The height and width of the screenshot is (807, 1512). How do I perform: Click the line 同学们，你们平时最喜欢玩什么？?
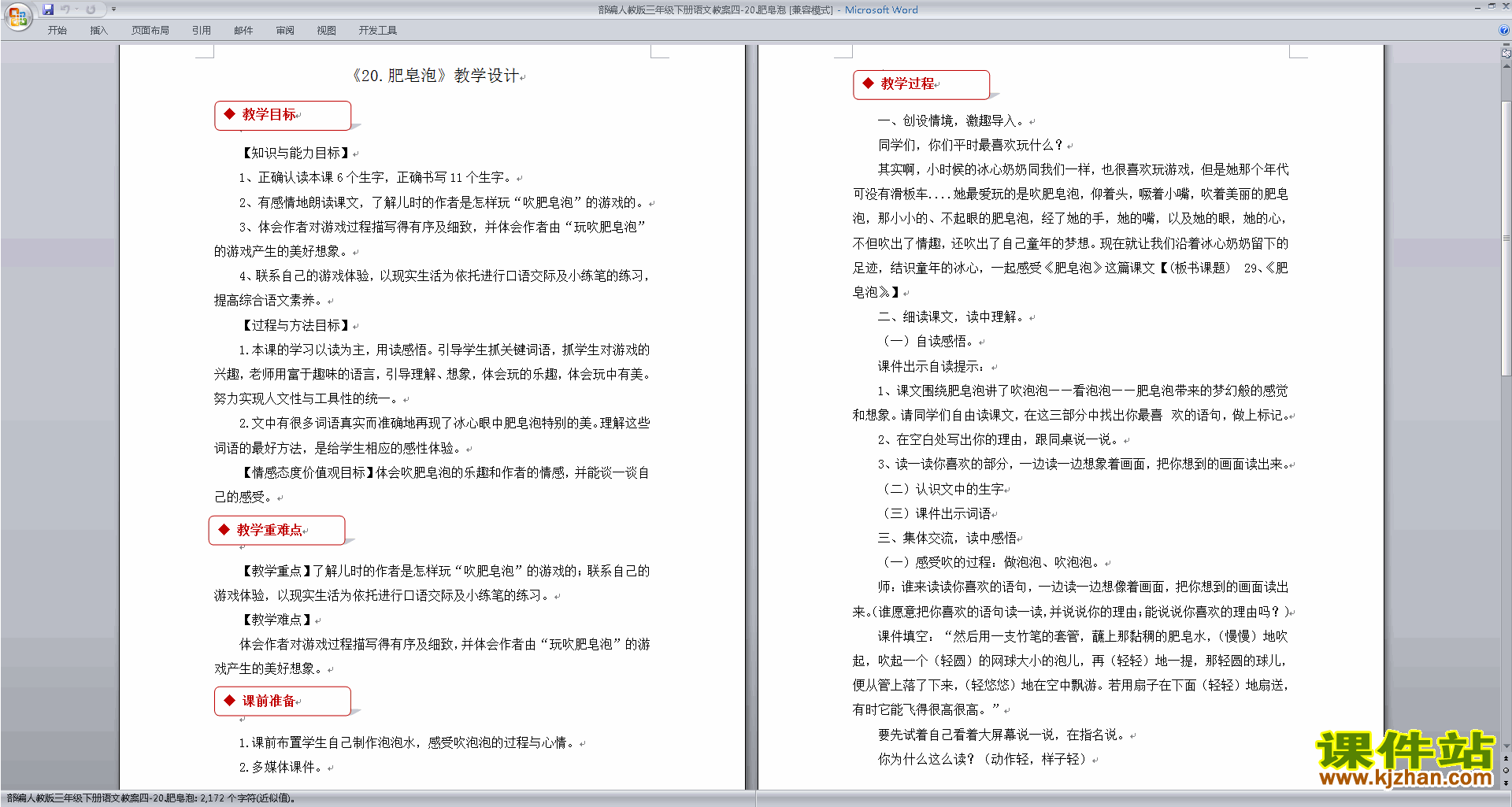pos(975,145)
